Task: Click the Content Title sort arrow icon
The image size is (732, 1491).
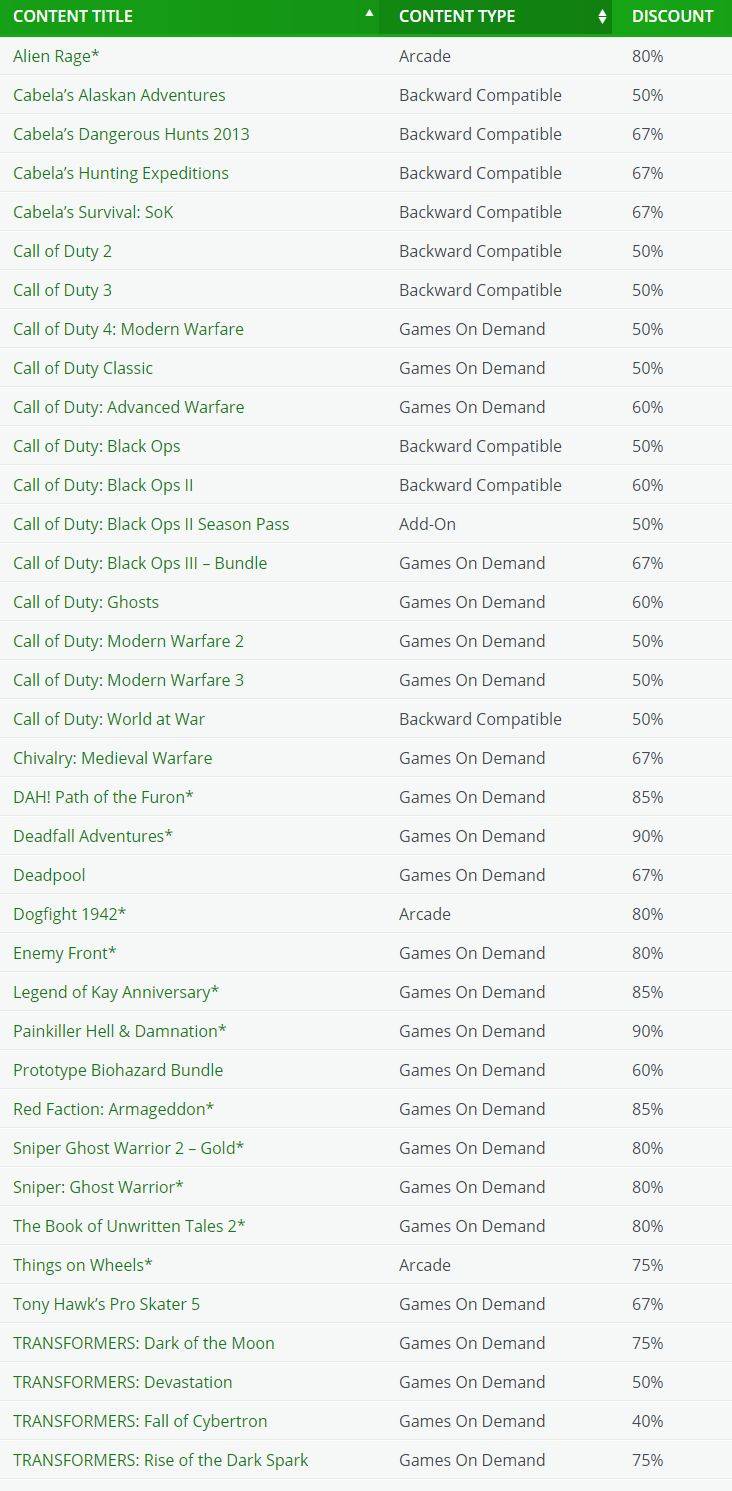Action: [x=369, y=13]
